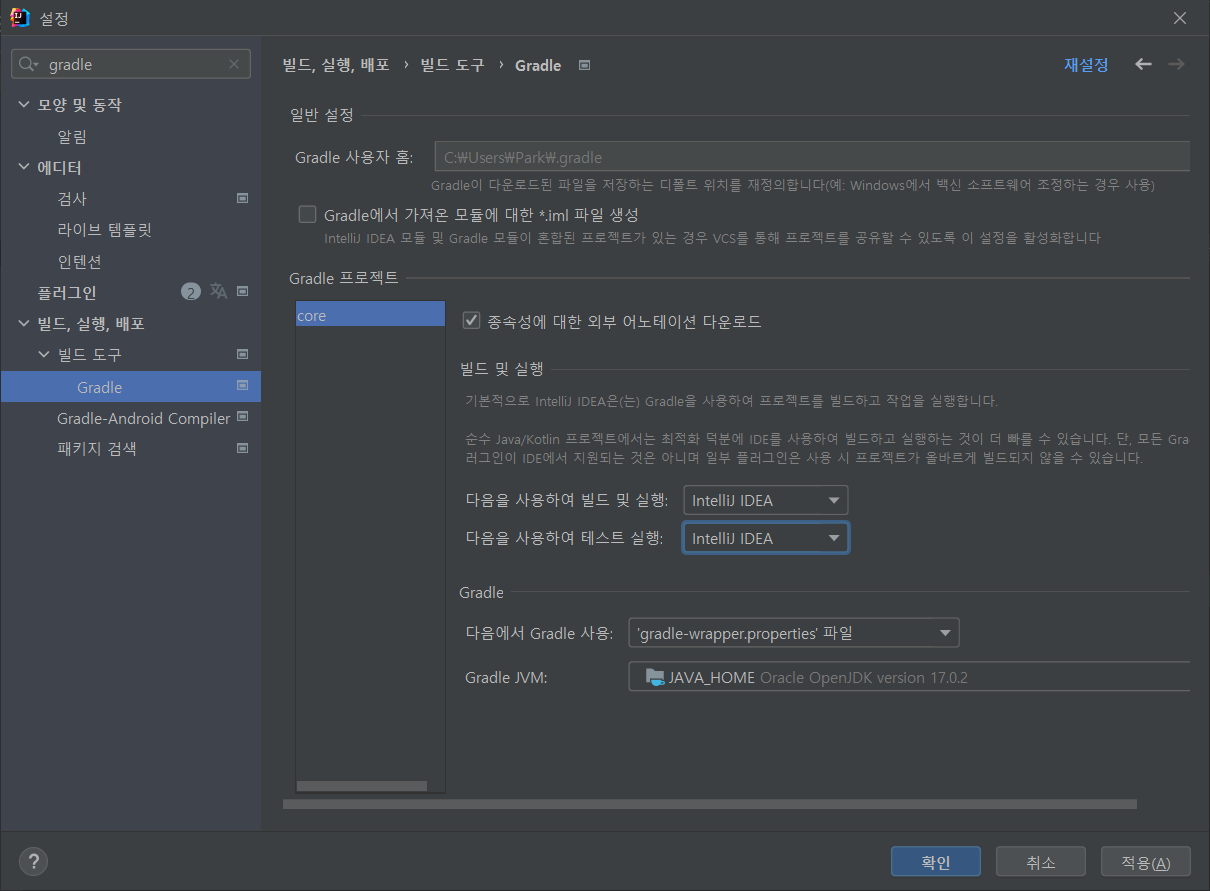The image size is (1210, 891).
Task: Click 빌드 도구 breadcrumb
Action: click(x=452, y=64)
